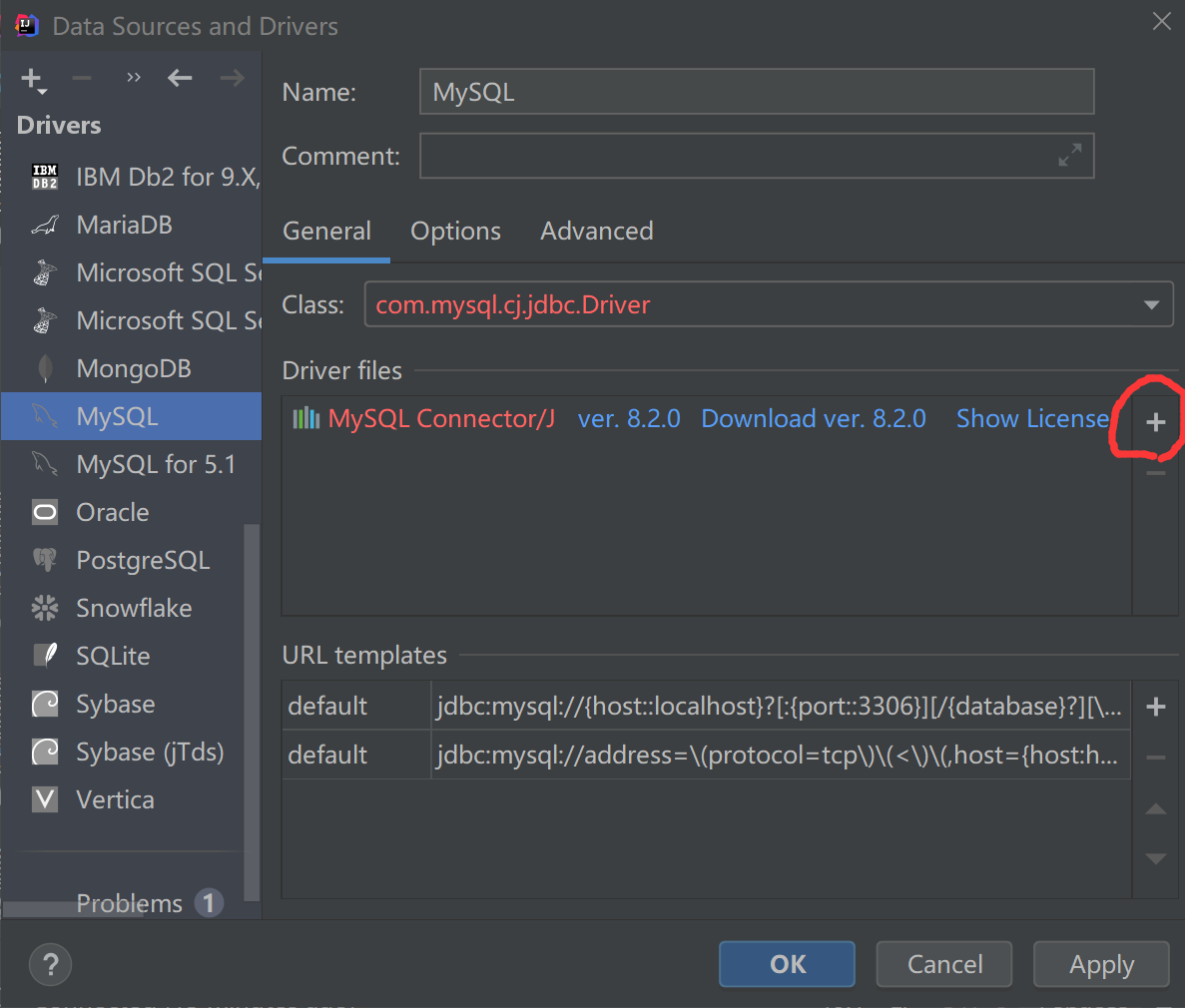Go forward with the right arrow
The image size is (1185, 1008).
232,78
